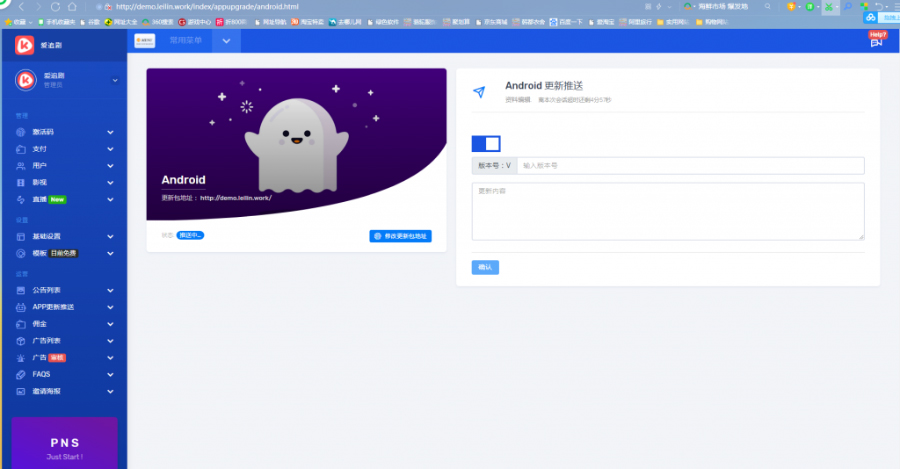This screenshot has height=469, width=900.
Task: Open the dropdown arrow next to 常用菜单
Action: pyautogui.click(x=226, y=41)
